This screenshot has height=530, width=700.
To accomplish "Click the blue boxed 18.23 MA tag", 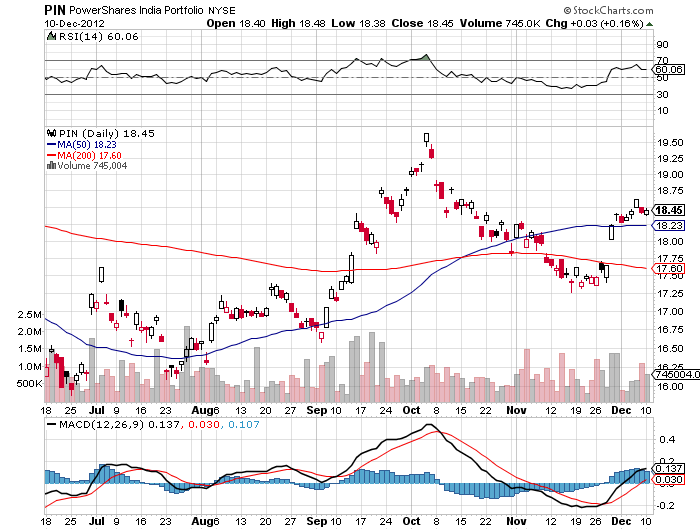I will (668, 225).
